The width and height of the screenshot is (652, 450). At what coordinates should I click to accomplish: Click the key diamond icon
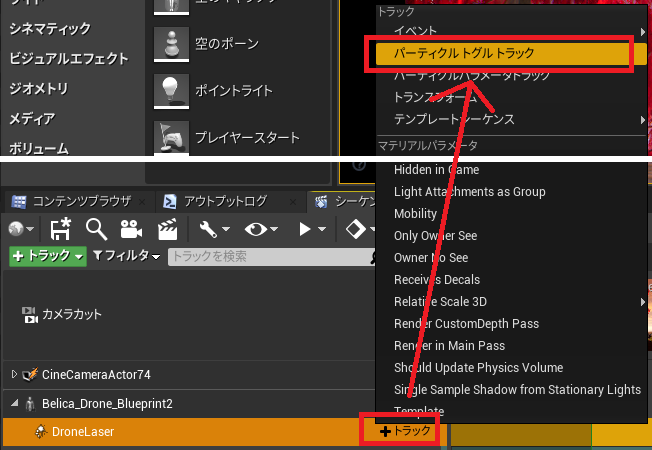(356, 229)
